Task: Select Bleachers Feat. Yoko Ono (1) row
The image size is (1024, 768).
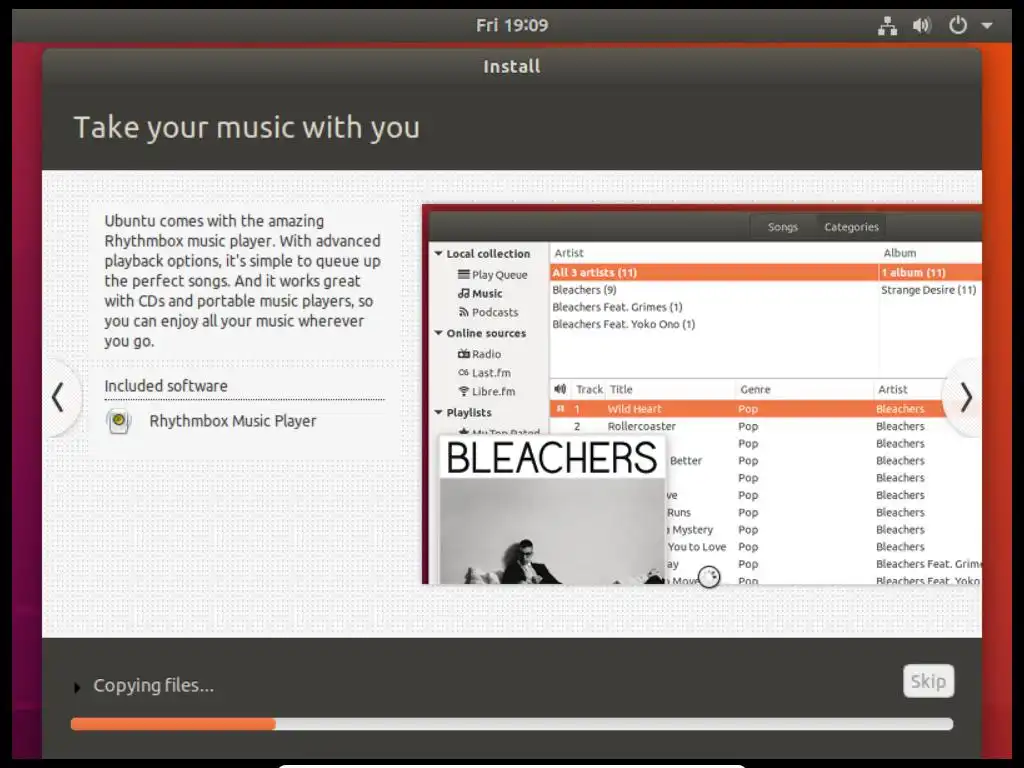Action: 713,324
